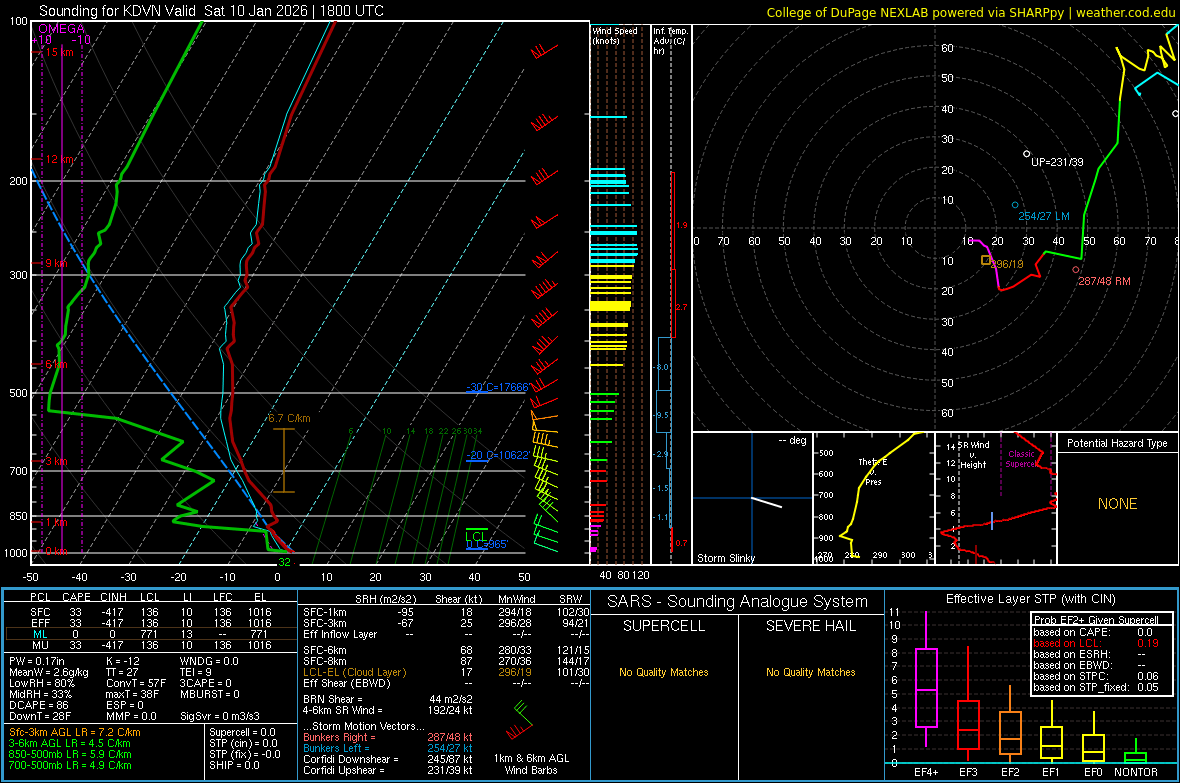Viewport: 1180px width, 783px height.
Task: Click the white Storm Slinky line marker
Action: [x=766, y=502]
